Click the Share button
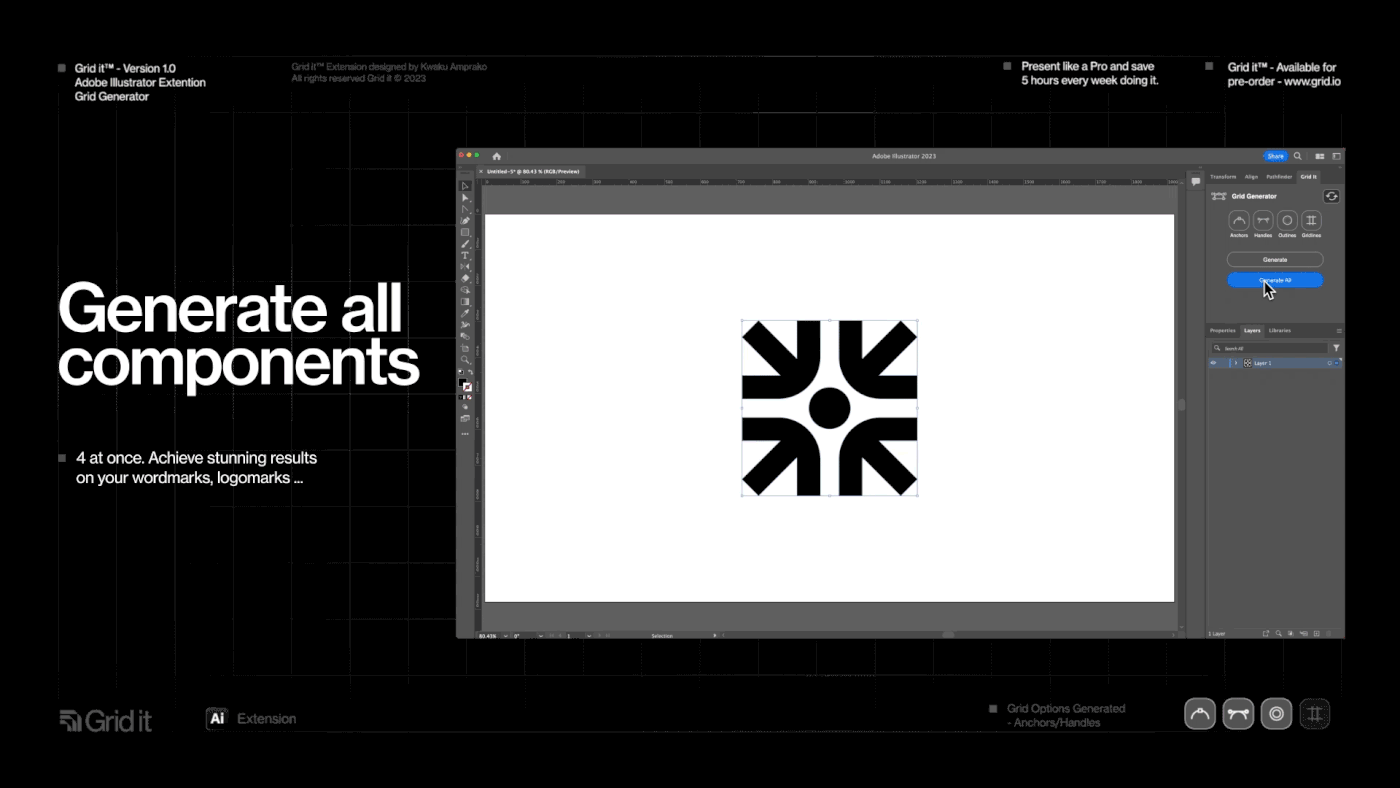 tap(1275, 156)
